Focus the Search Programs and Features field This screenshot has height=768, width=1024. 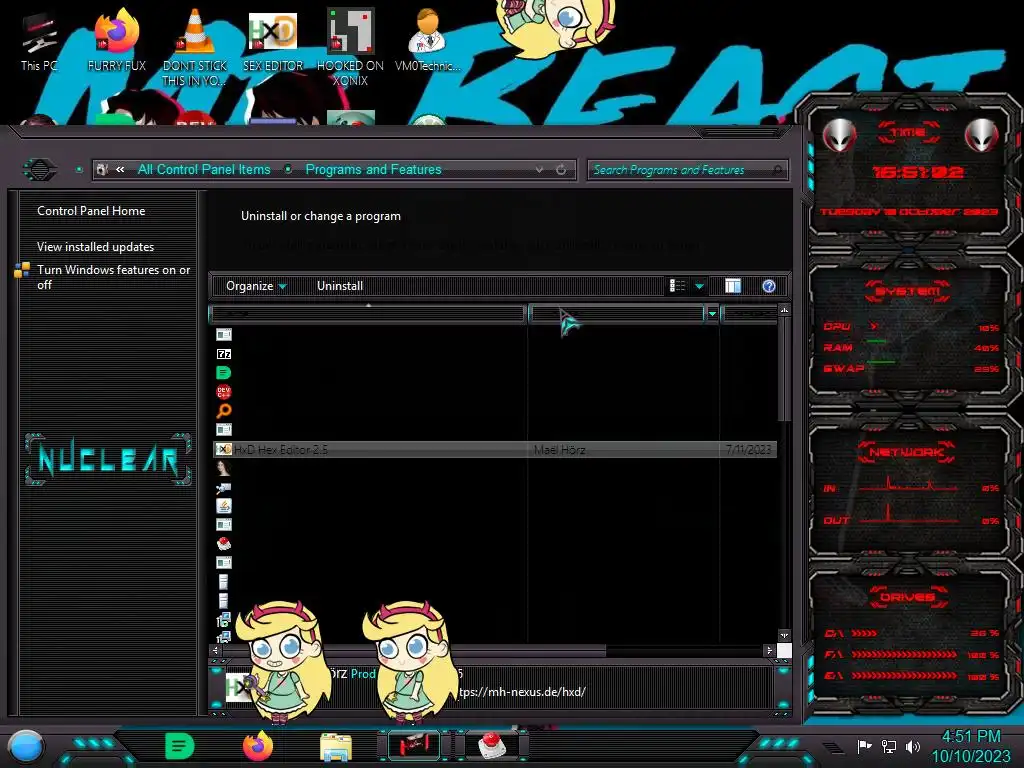tap(688, 170)
